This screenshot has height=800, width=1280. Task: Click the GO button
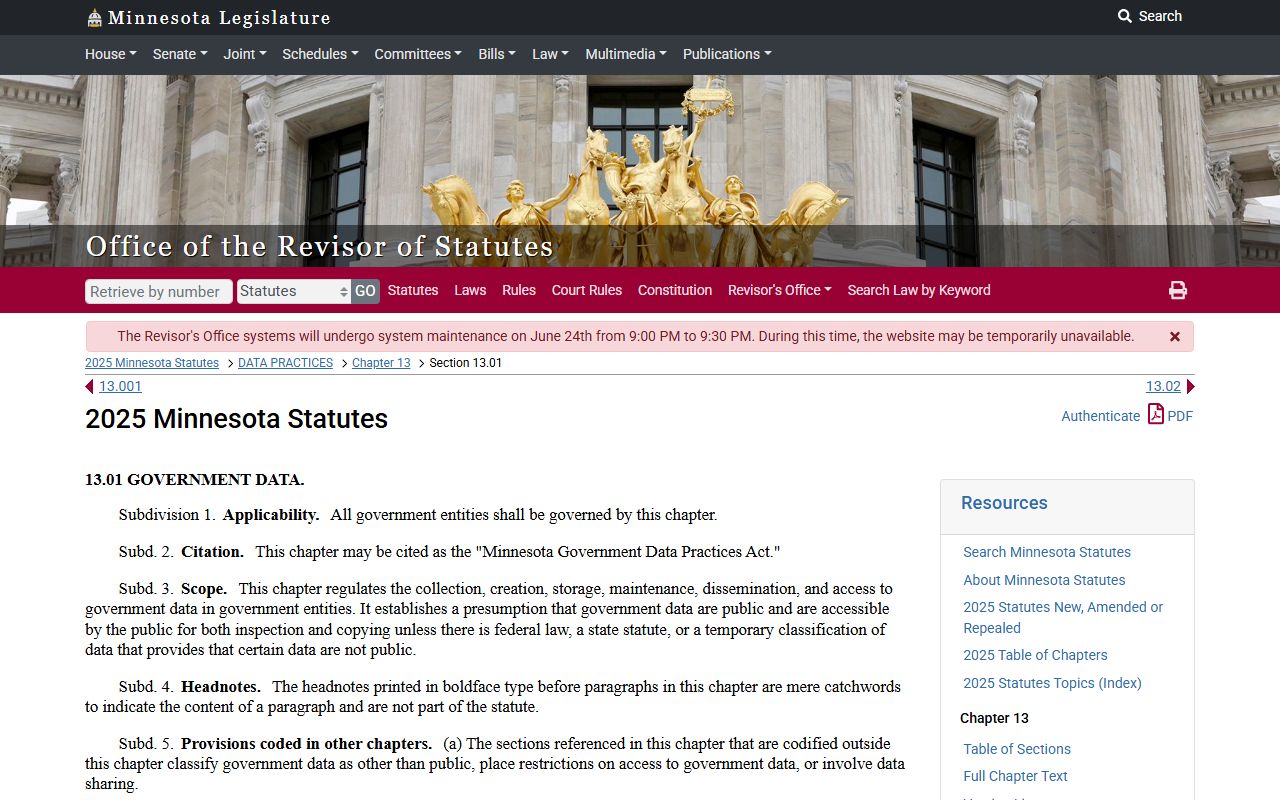tap(365, 291)
